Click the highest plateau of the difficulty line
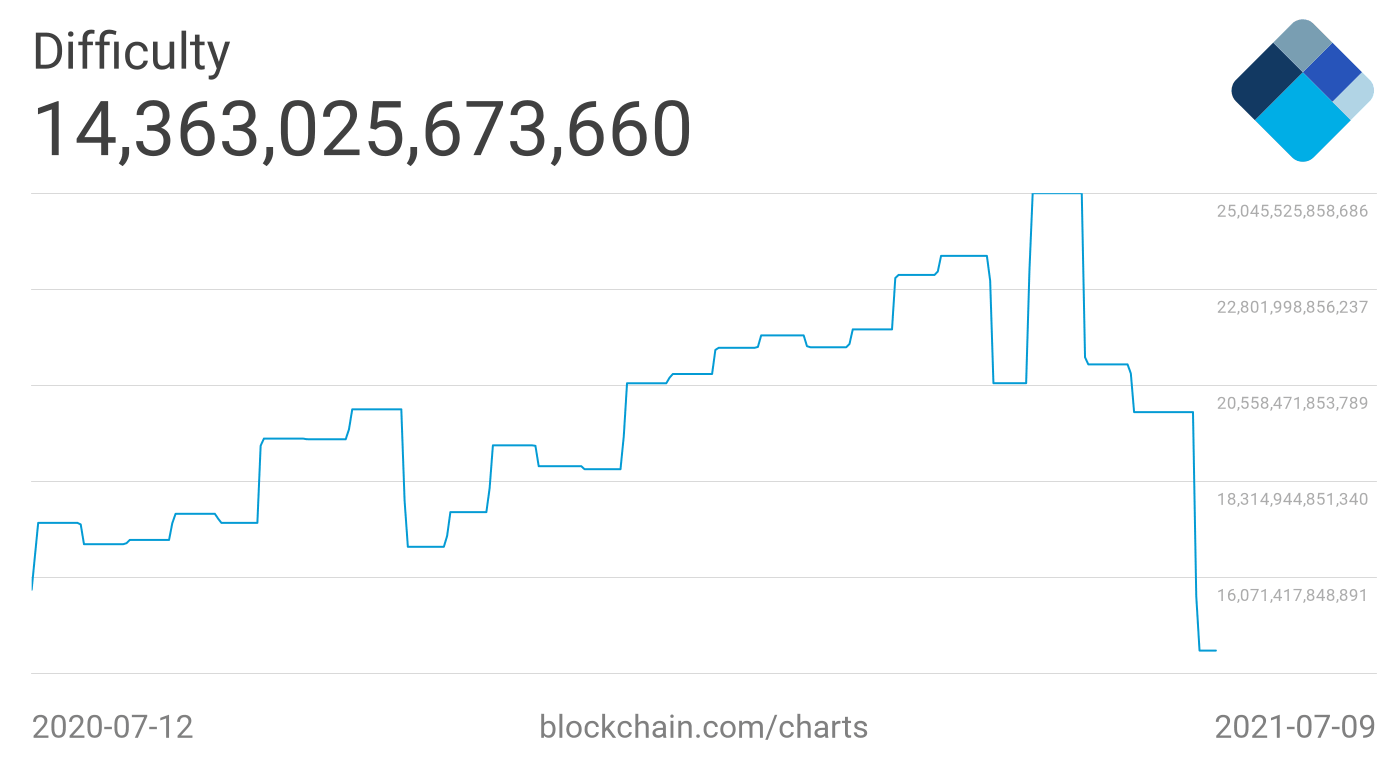 [1057, 194]
